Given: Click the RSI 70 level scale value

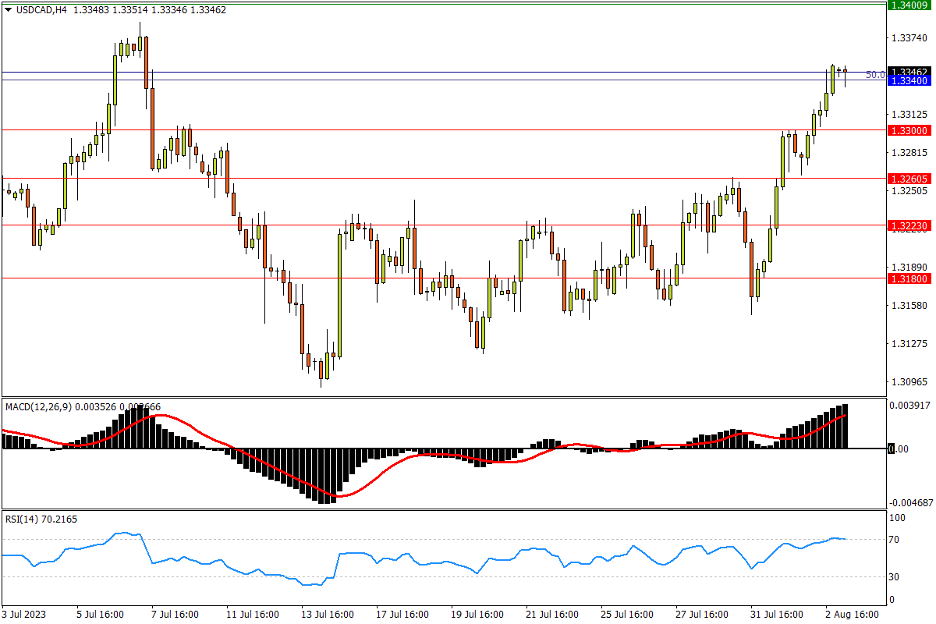Looking at the screenshot, I should click(x=897, y=540).
